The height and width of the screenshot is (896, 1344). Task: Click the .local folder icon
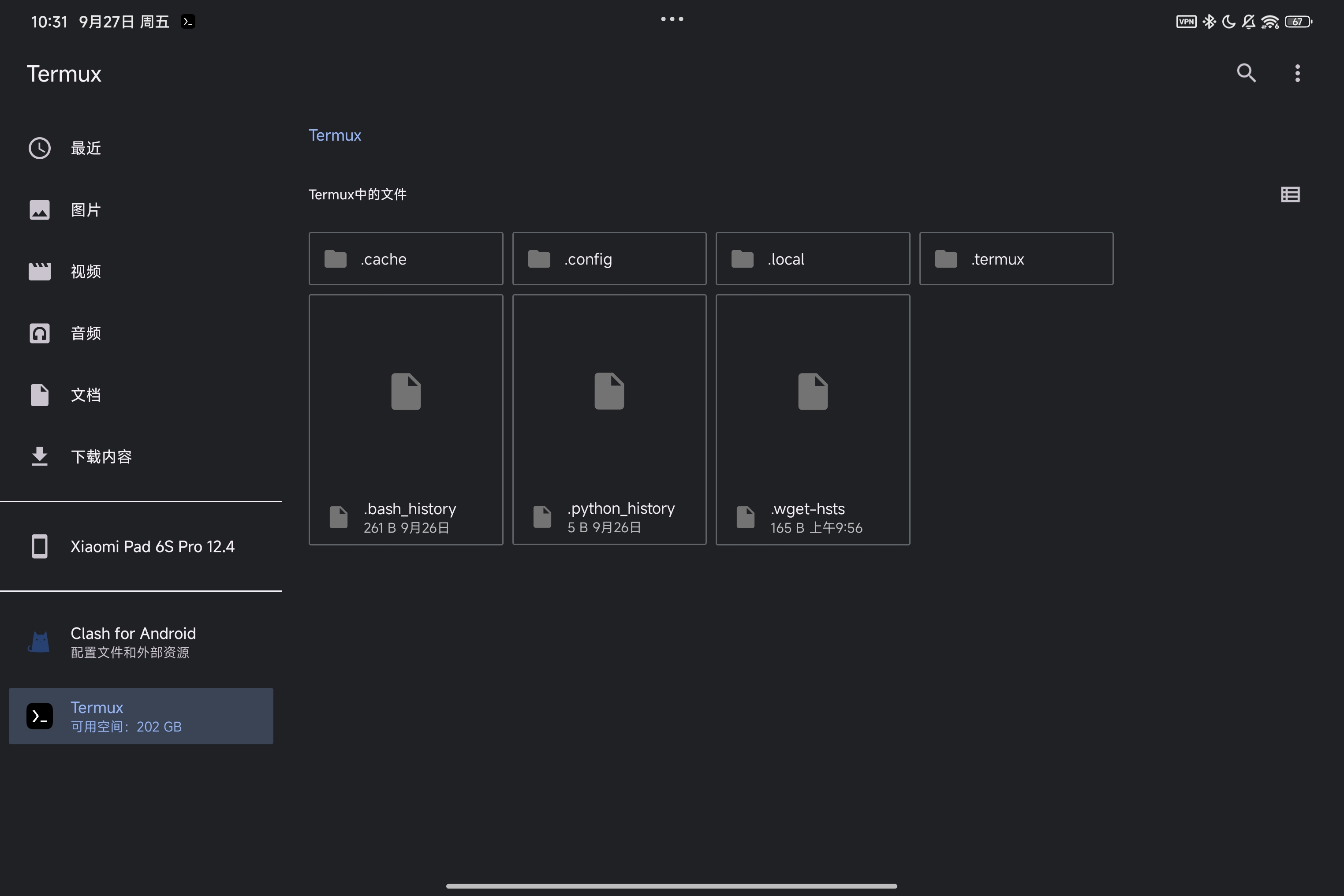click(x=742, y=259)
